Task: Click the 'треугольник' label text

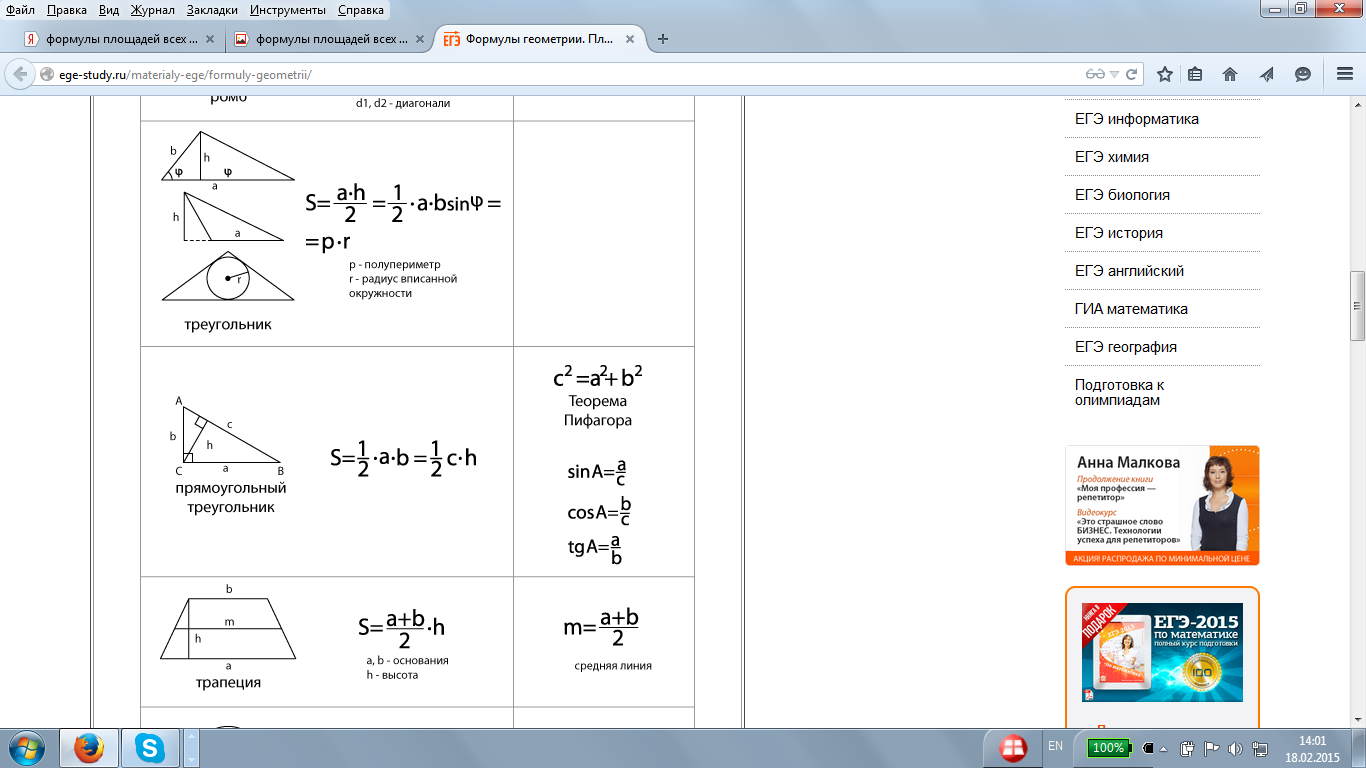Action: [227, 325]
